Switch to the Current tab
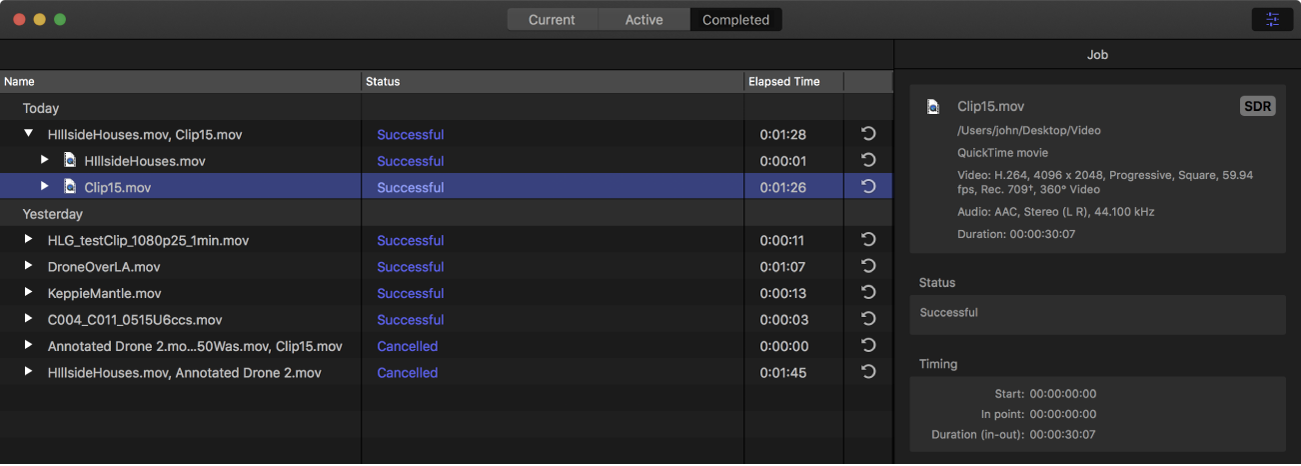 552,20
